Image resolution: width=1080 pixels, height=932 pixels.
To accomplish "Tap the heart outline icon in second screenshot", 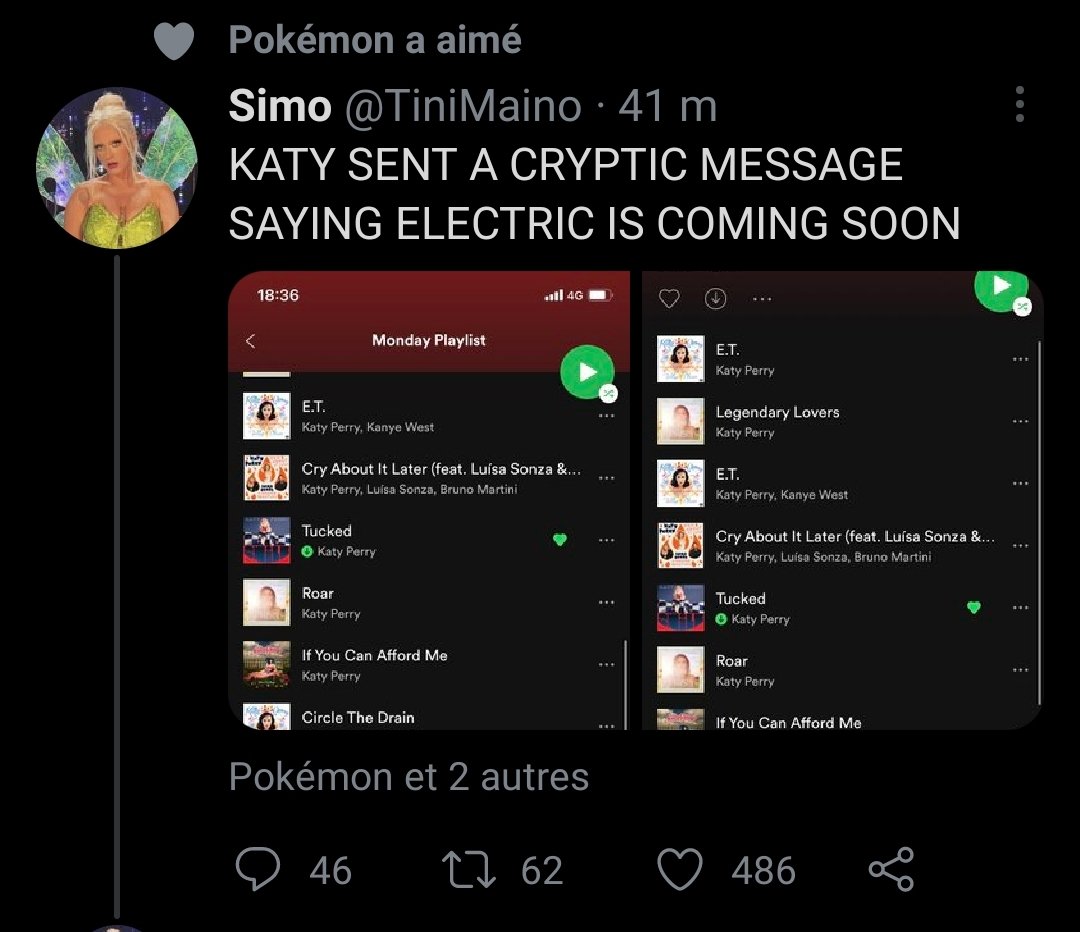I will 669,298.
